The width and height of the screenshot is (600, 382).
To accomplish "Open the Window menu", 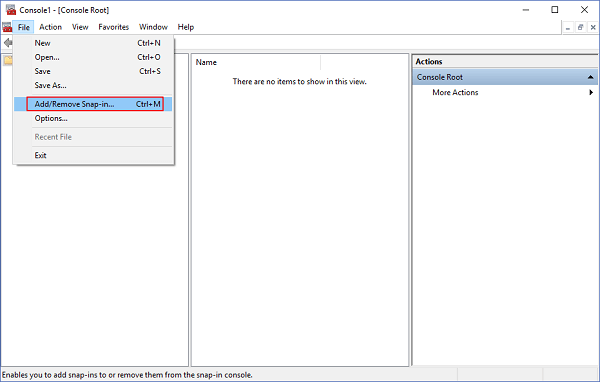I will (153, 27).
